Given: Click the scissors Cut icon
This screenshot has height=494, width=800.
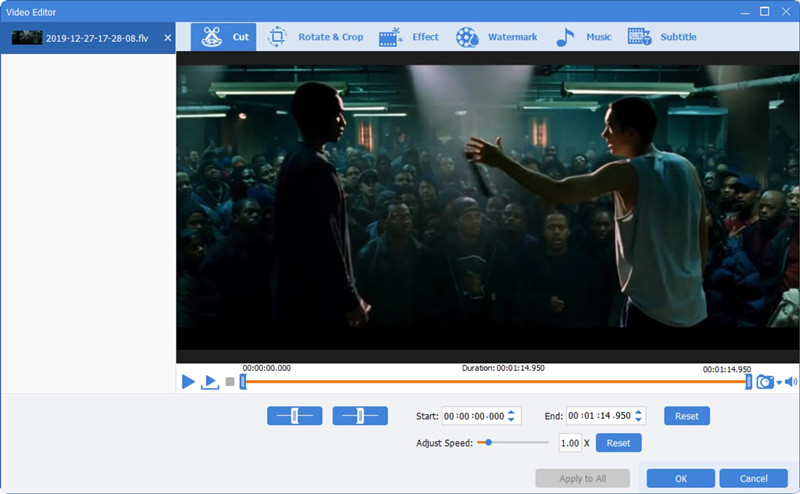Looking at the screenshot, I should pyautogui.click(x=212, y=37).
